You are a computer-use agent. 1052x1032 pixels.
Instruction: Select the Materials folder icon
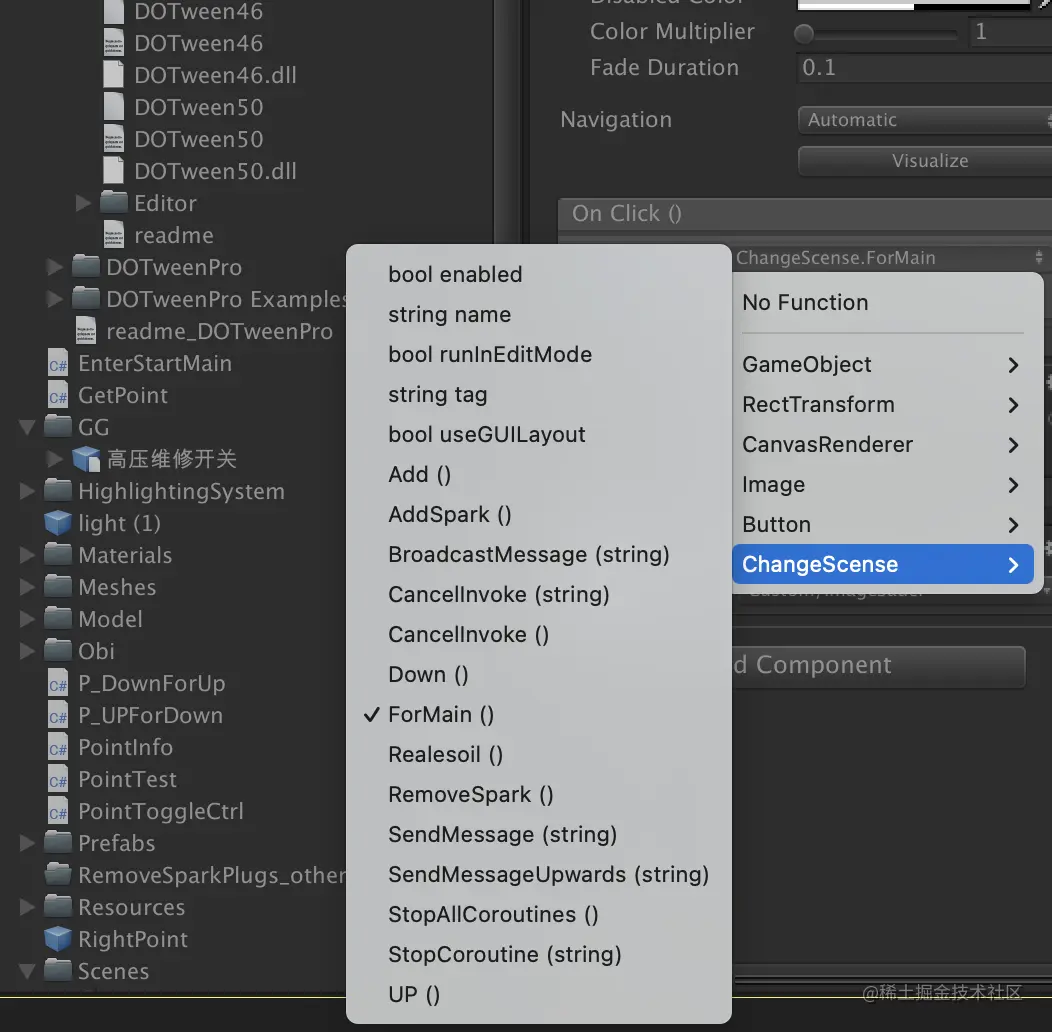(58, 555)
